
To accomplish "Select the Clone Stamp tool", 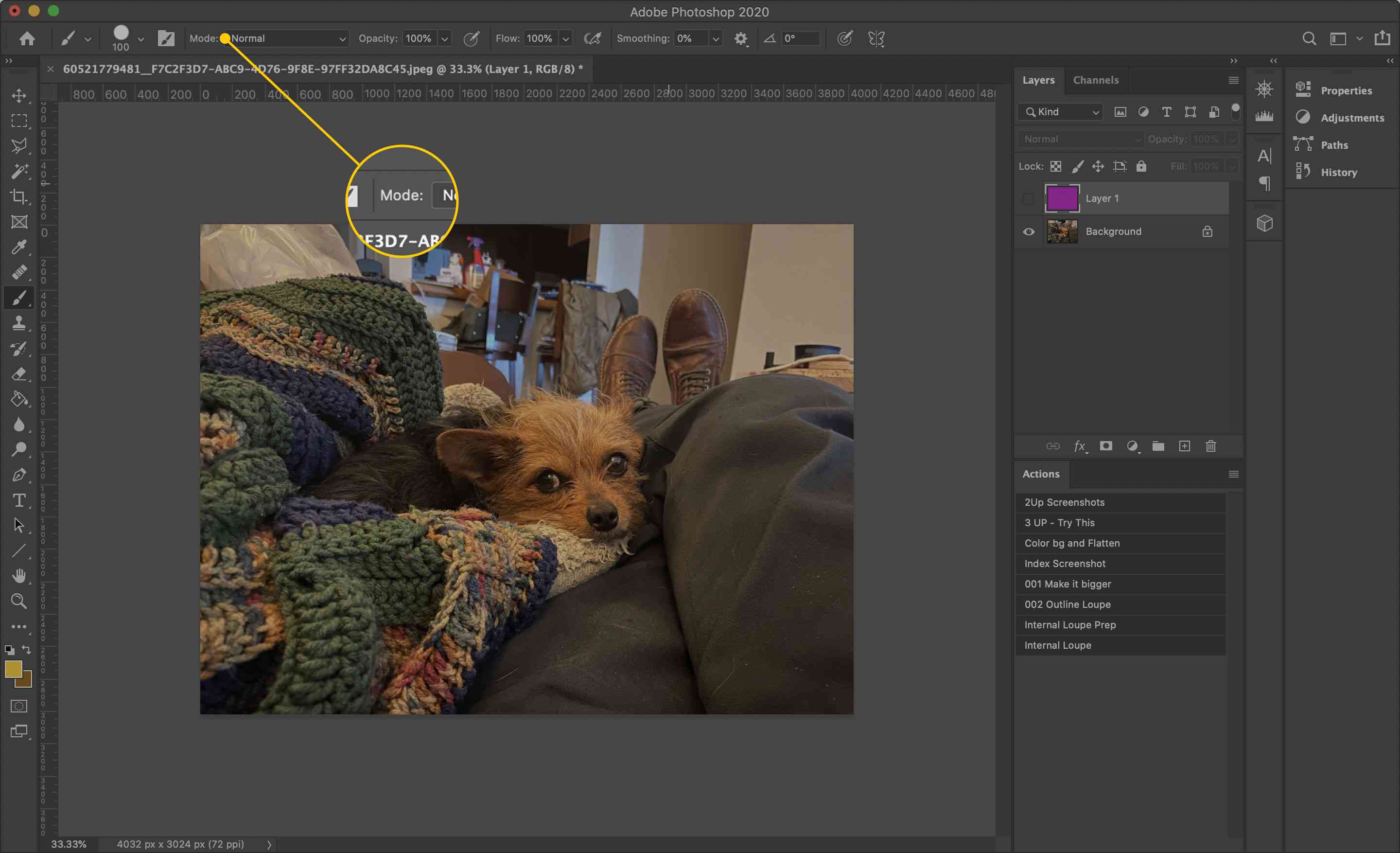I will pyautogui.click(x=19, y=322).
